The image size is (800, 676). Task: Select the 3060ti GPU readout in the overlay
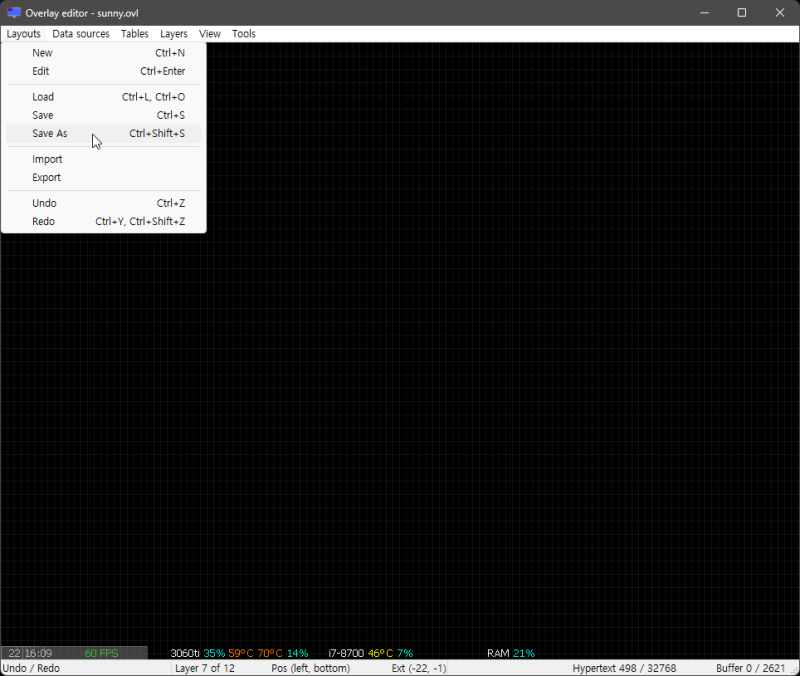point(188,652)
